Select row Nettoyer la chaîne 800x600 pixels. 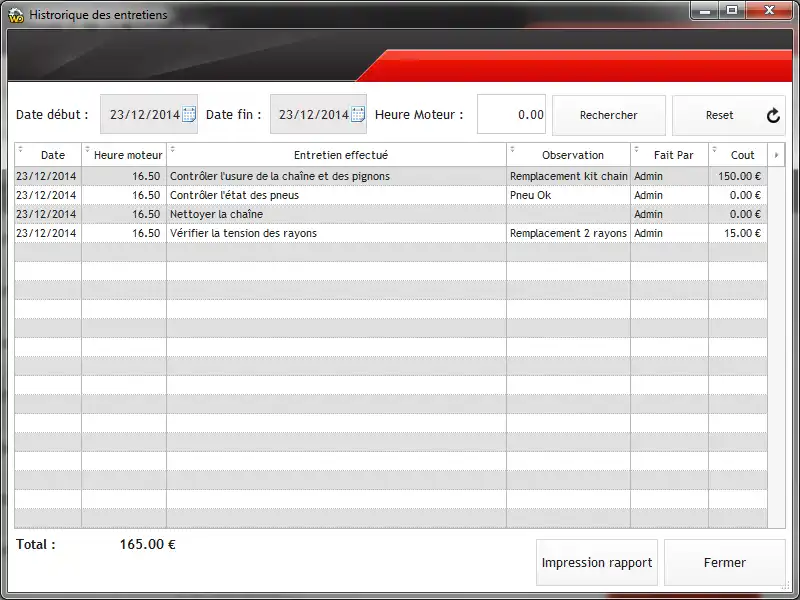[x=391, y=214]
